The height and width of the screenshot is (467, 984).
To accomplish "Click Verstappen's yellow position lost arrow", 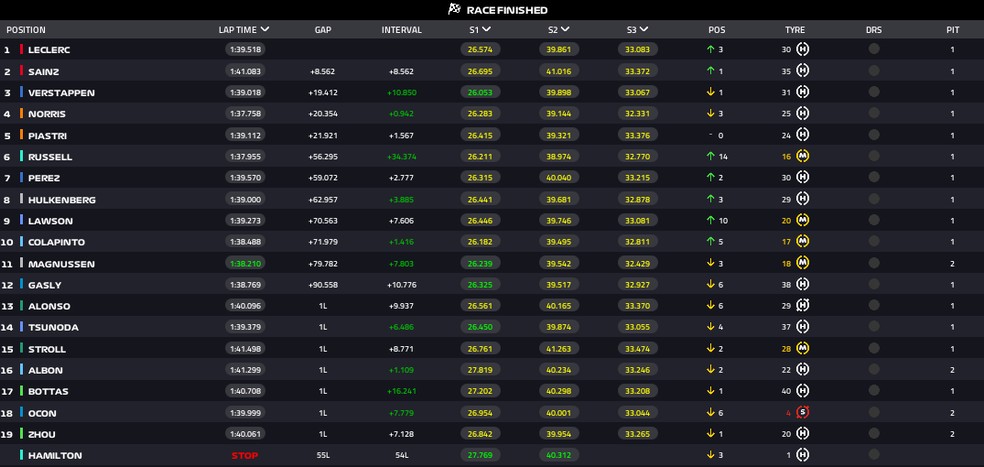I will point(710,92).
